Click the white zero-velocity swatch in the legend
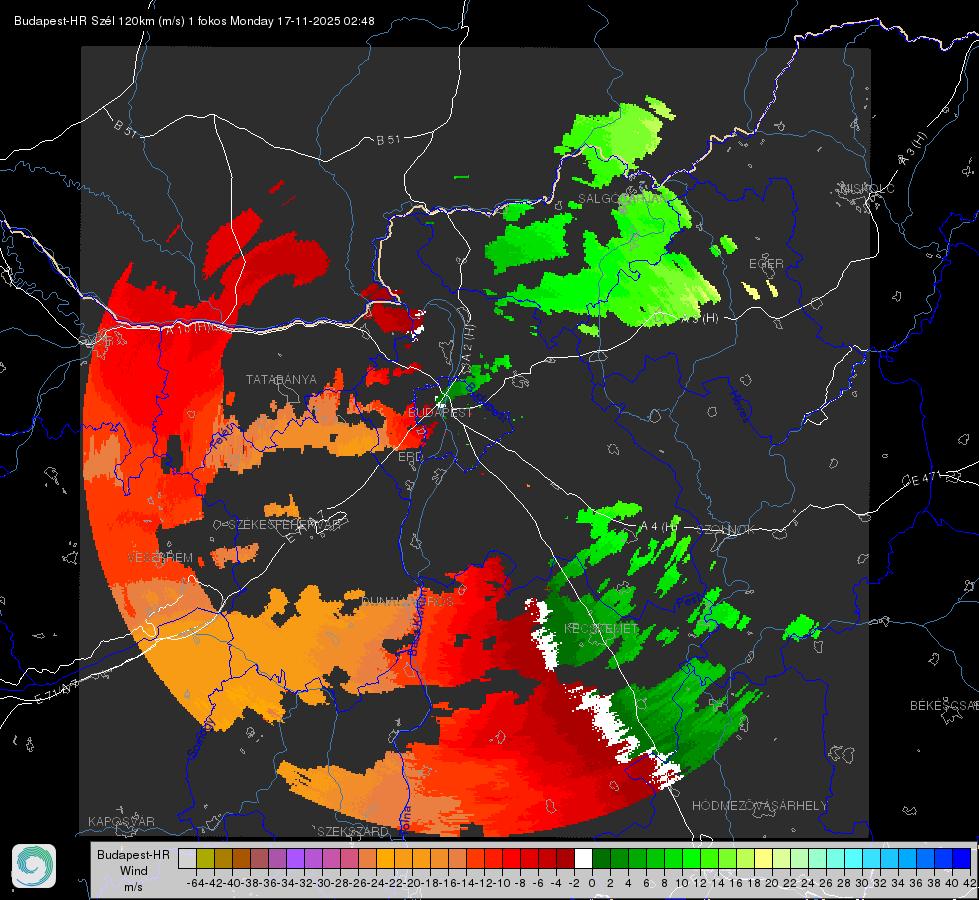This screenshot has height=900, width=979. 583,858
